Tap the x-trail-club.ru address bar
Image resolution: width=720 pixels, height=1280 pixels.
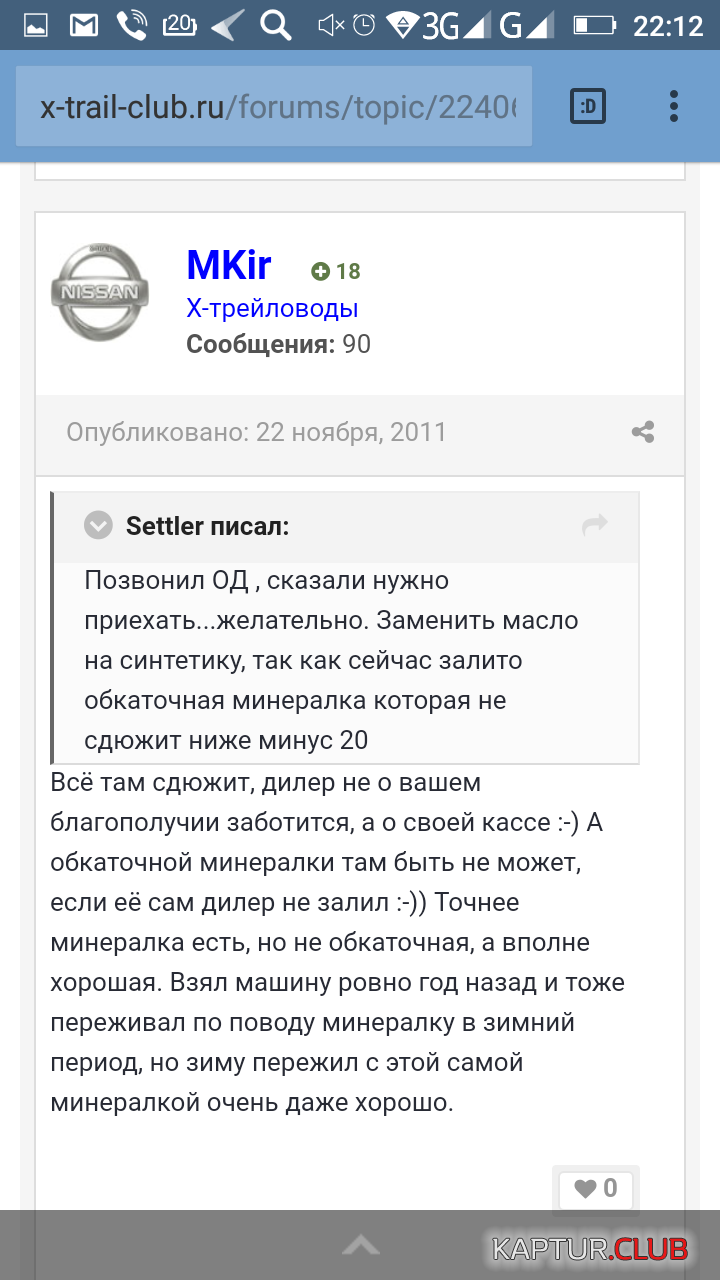coord(275,107)
